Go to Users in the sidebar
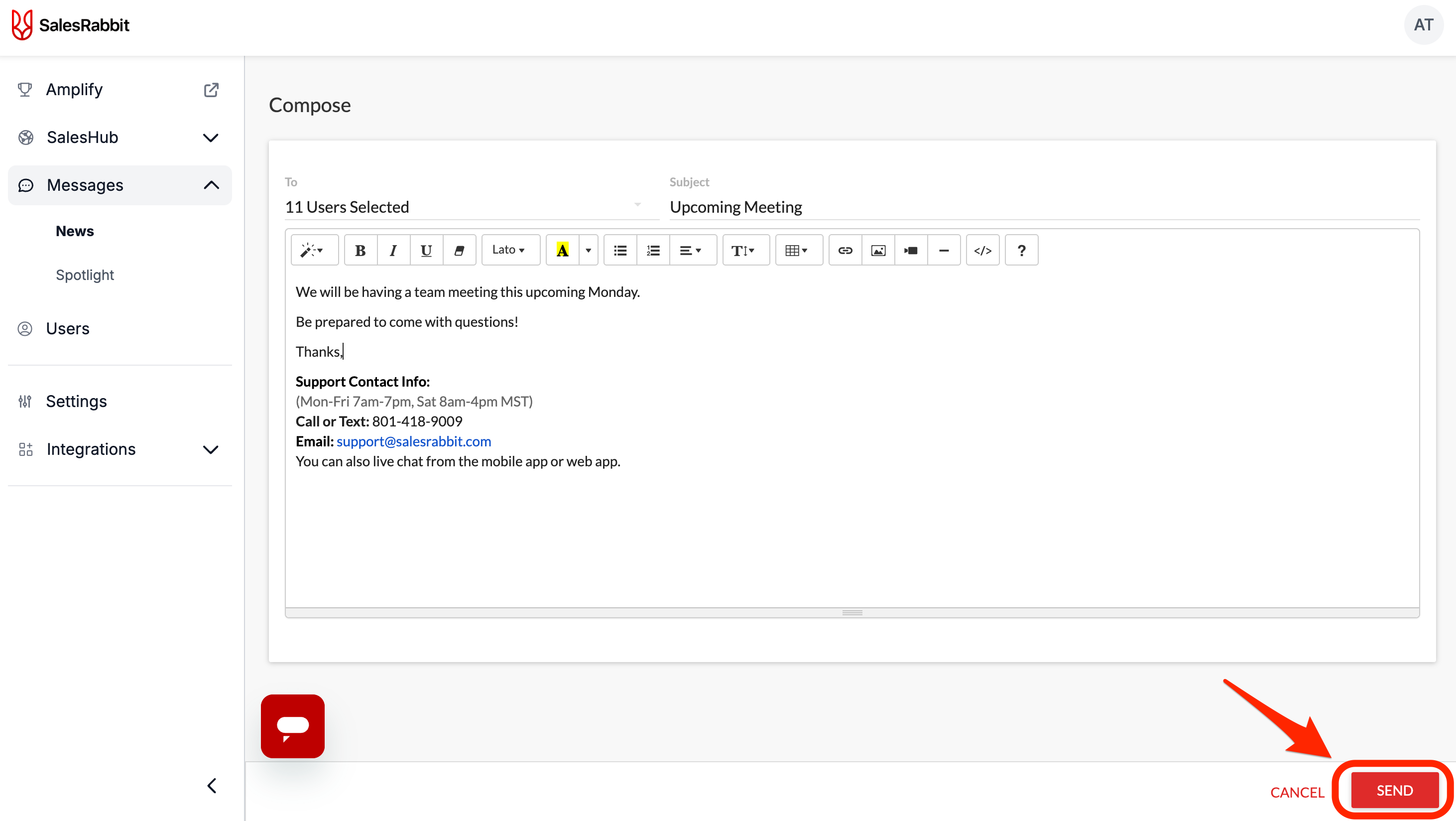 (67, 328)
